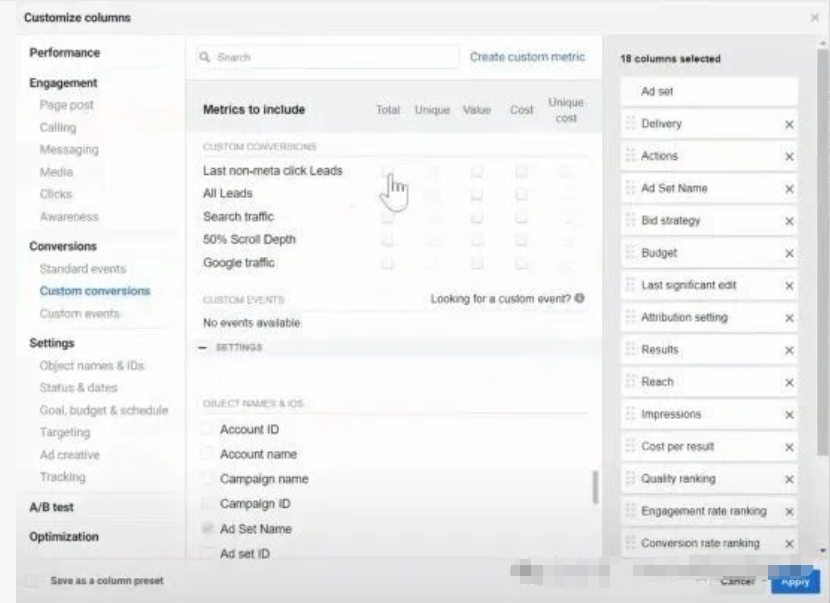
Task: Remove the Quality ranking column with X
Action: pyautogui.click(x=789, y=479)
